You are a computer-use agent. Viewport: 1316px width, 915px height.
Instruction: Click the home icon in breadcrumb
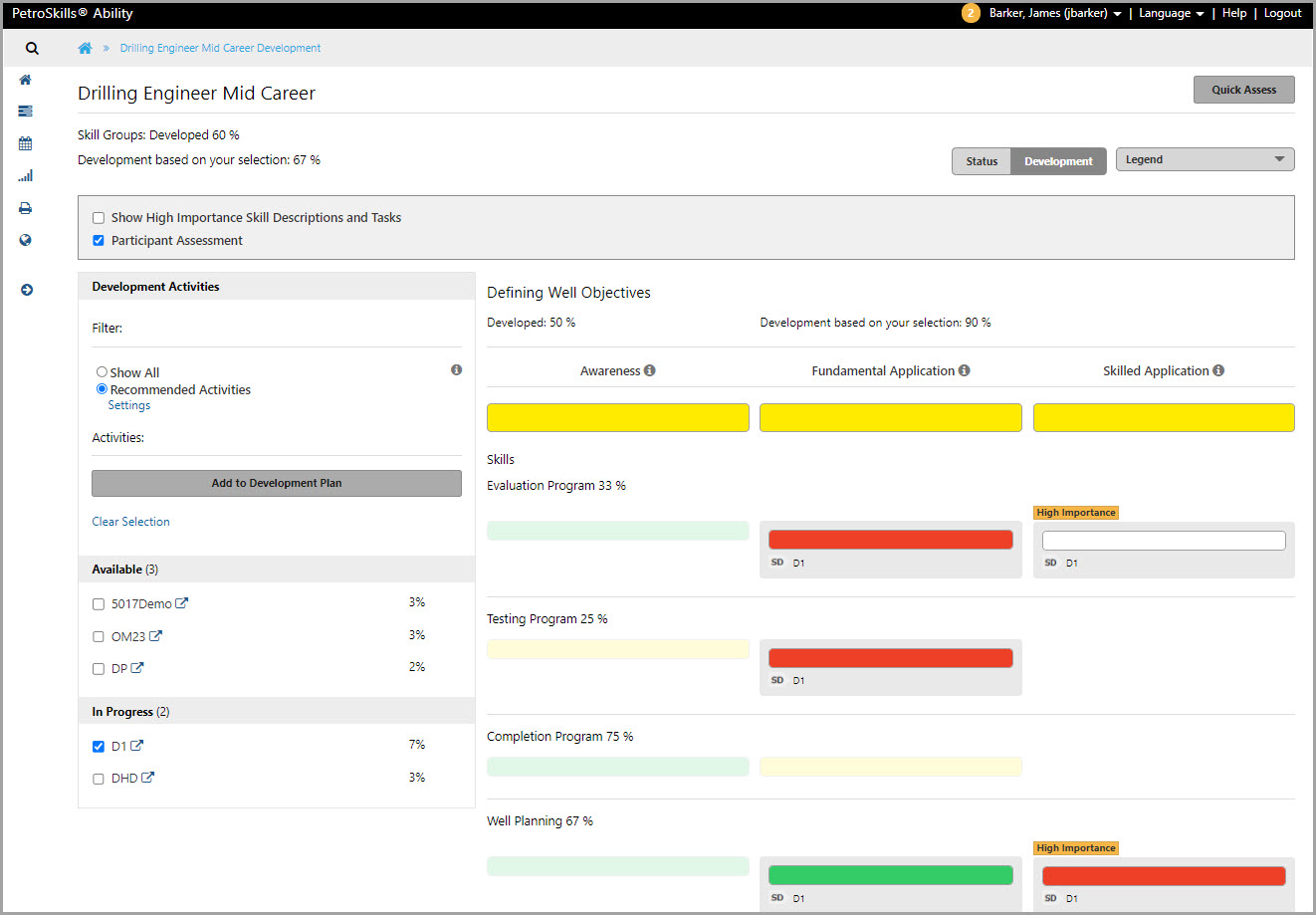point(86,48)
